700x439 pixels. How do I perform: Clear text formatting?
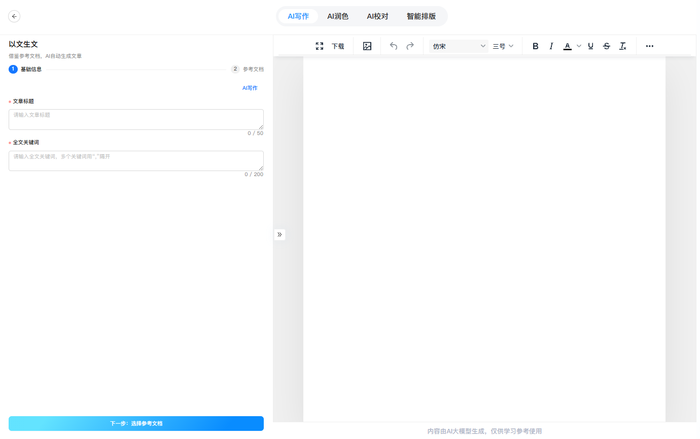pyautogui.click(x=622, y=46)
